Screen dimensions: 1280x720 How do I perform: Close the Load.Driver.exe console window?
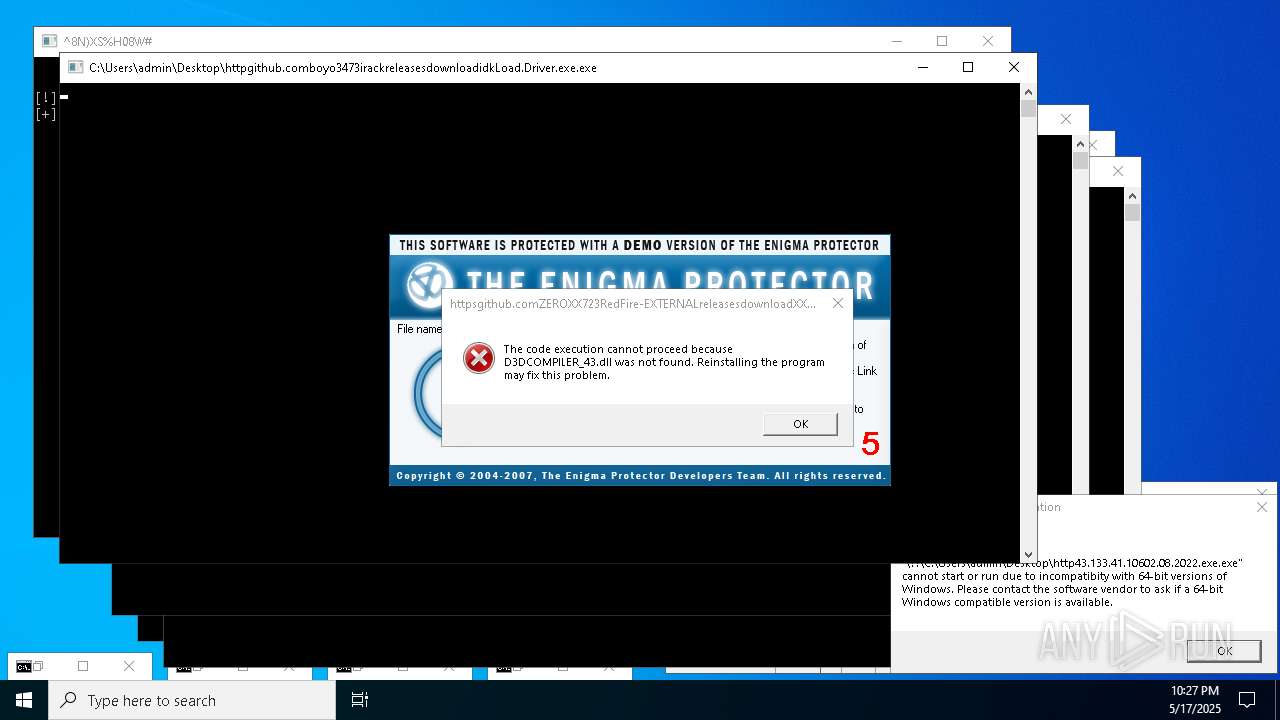(x=1014, y=67)
